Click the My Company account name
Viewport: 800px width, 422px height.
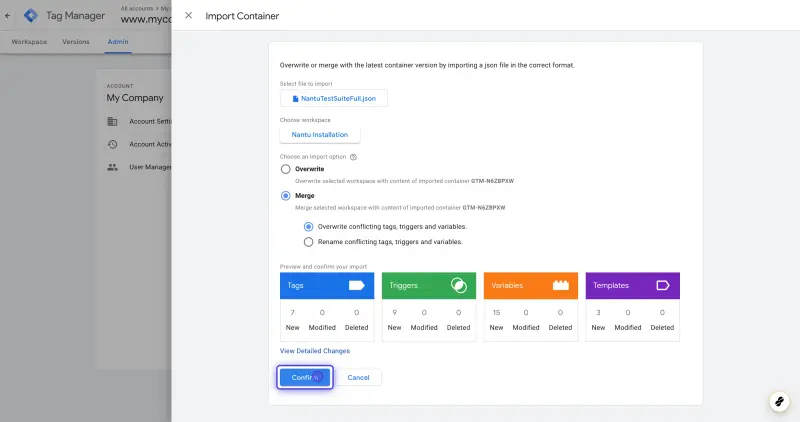point(135,98)
